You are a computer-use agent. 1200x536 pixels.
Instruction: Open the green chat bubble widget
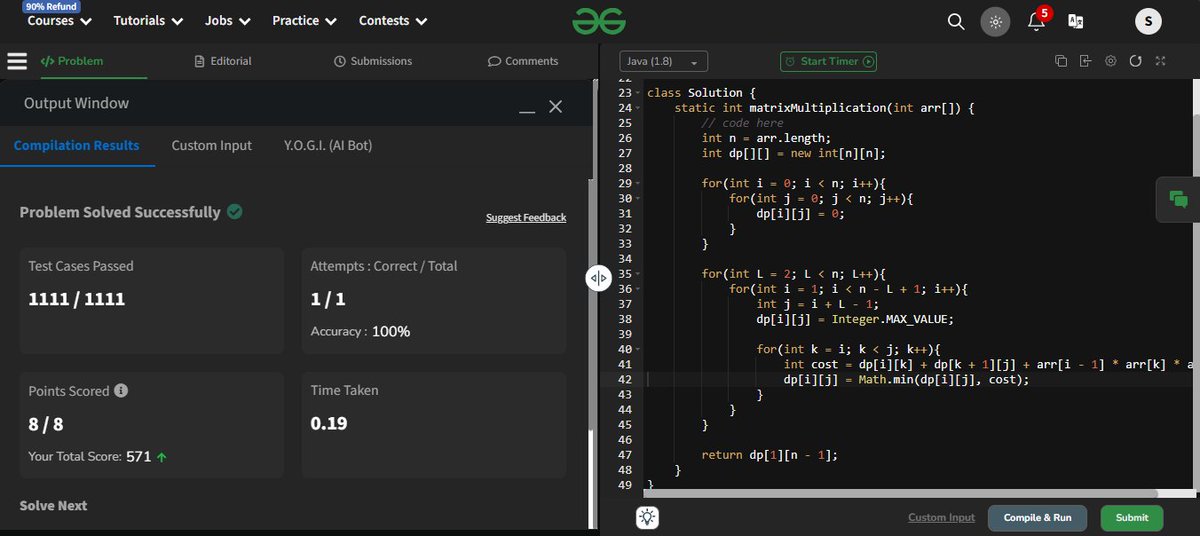pos(1178,199)
